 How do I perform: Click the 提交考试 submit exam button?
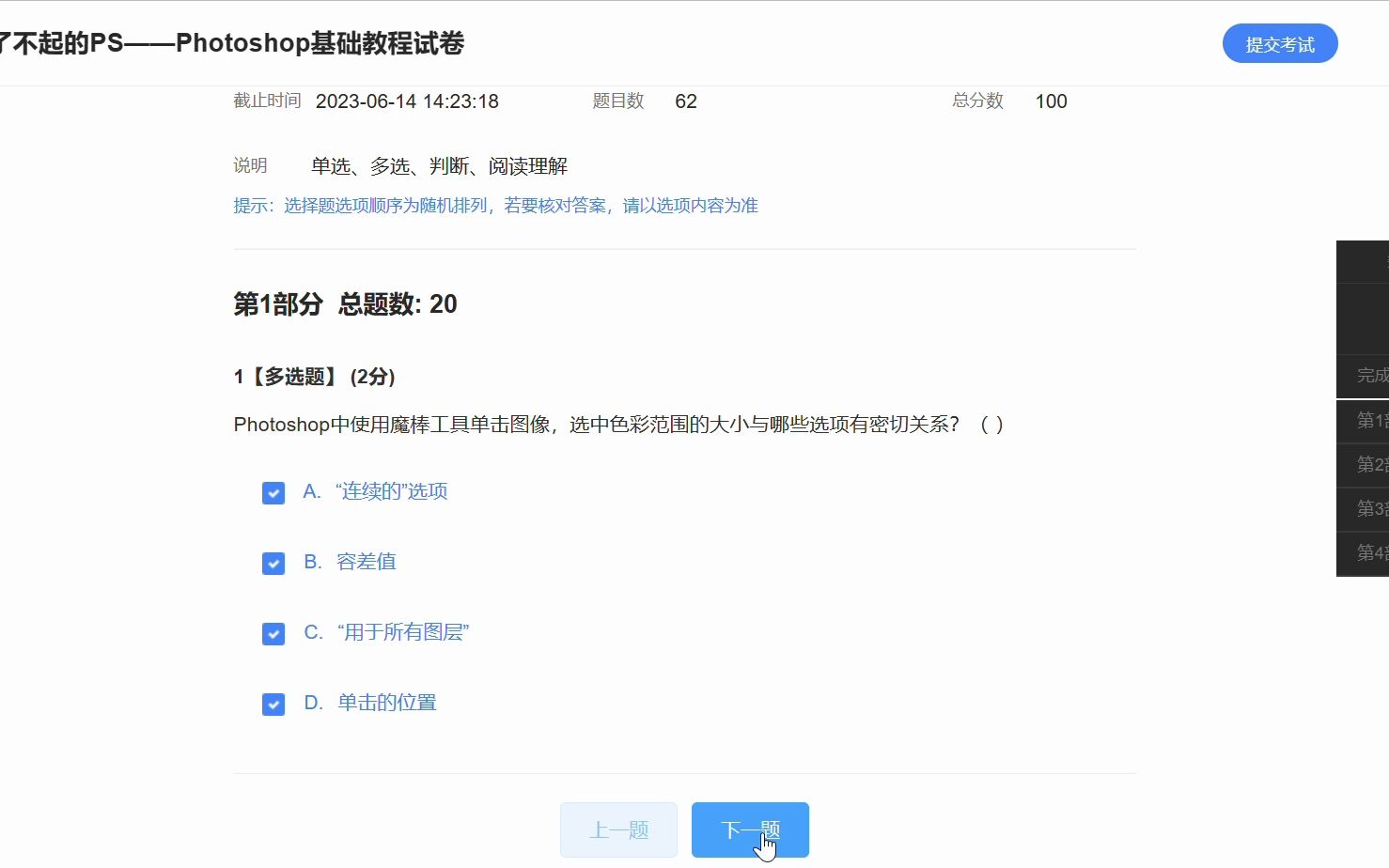click(1279, 44)
